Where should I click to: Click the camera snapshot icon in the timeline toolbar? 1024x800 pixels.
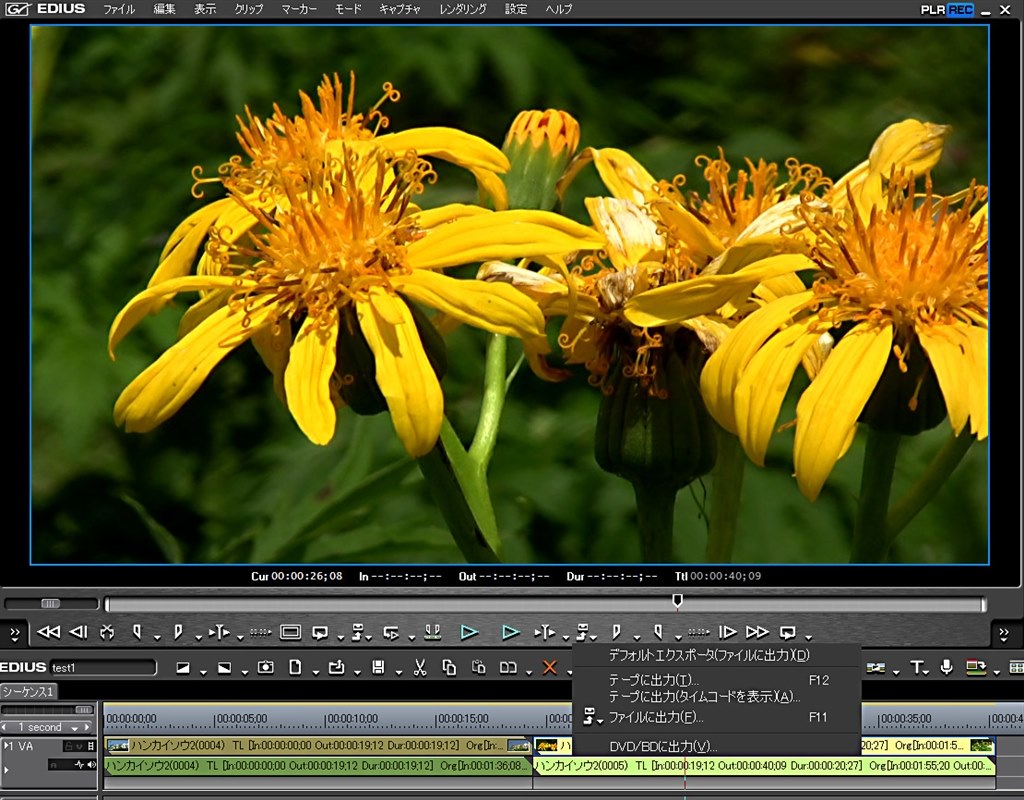pos(265,667)
